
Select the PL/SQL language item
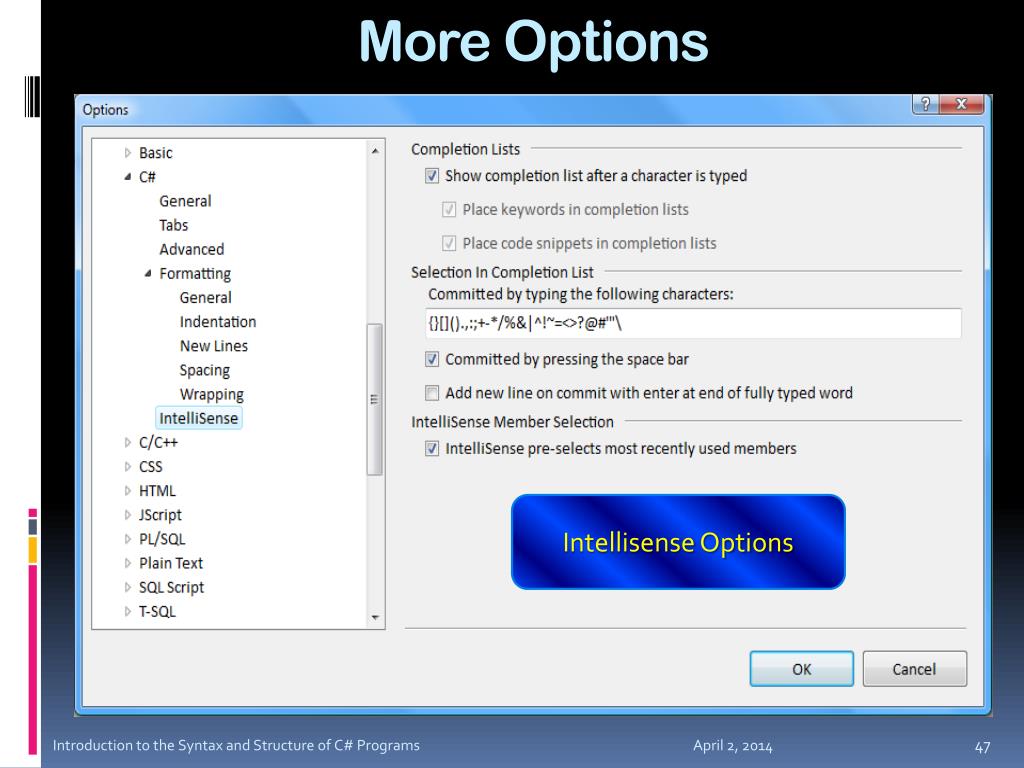click(162, 539)
